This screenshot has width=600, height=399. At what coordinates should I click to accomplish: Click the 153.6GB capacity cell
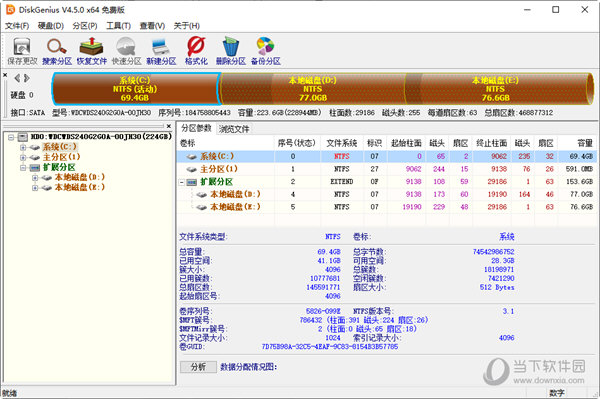click(x=579, y=182)
